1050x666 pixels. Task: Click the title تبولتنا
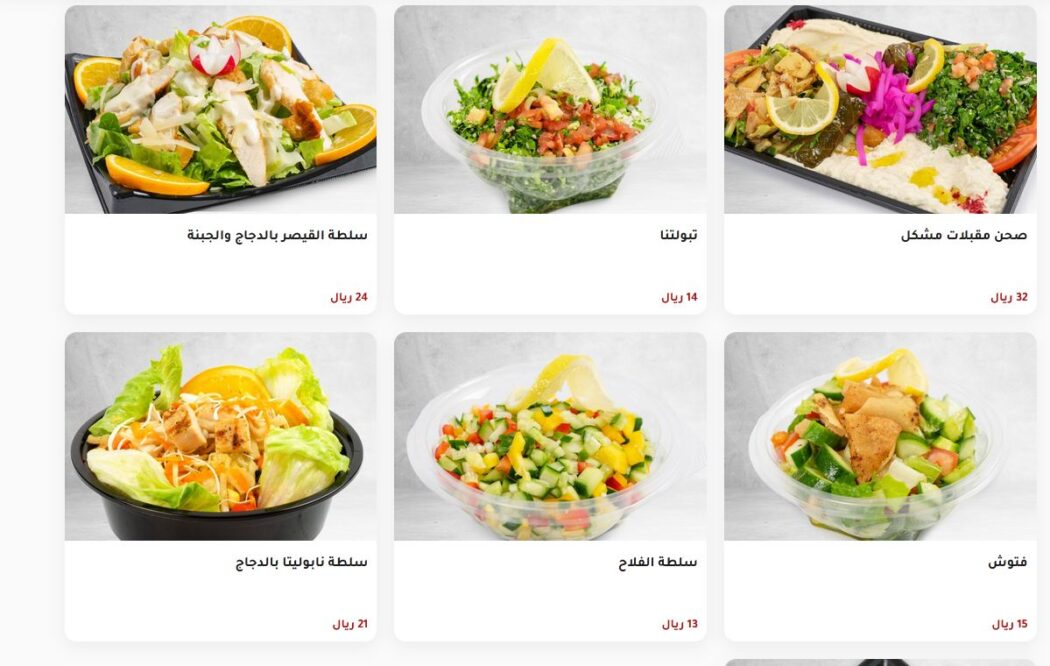pos(678,235)
